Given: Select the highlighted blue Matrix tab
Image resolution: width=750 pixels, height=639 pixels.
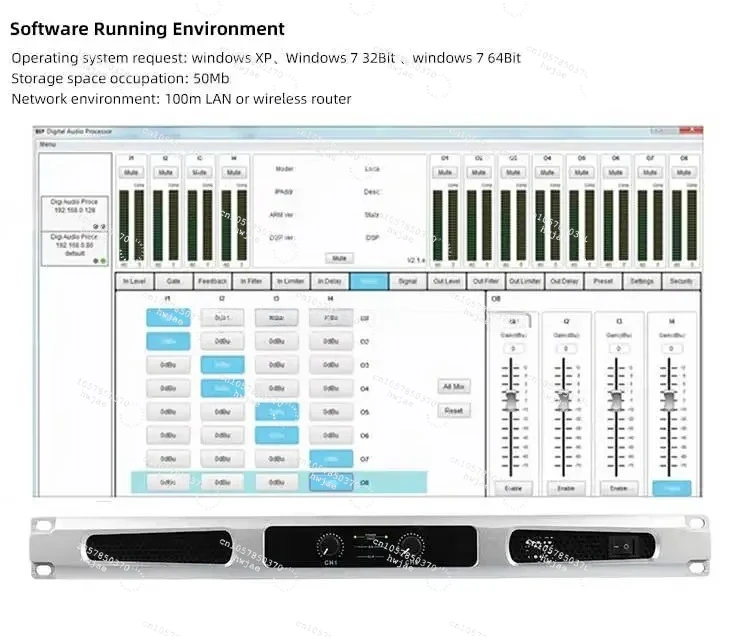Looking at the screenshot, I should point(369,281).
